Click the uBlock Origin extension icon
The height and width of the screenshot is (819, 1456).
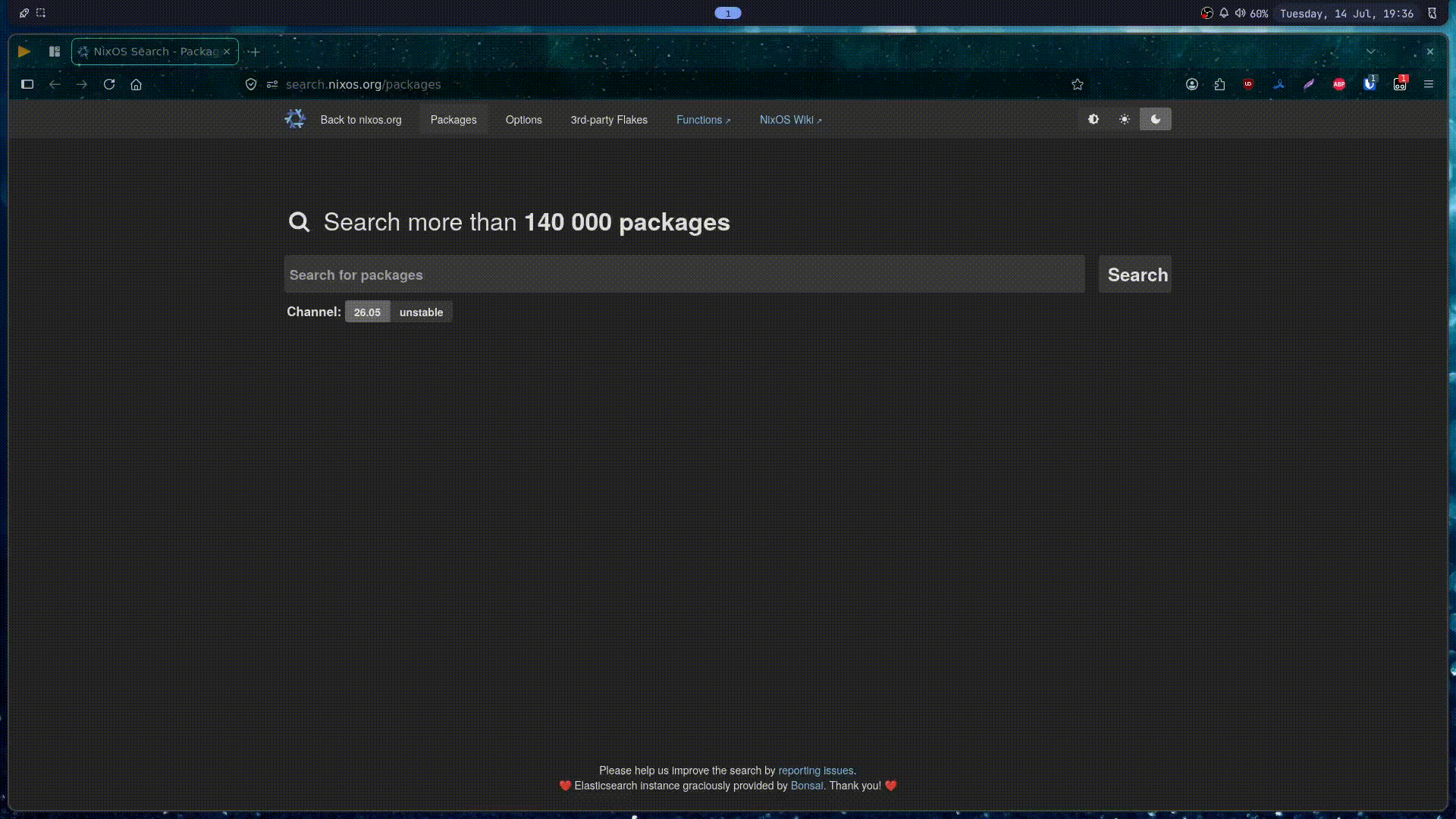[1248, 84]
